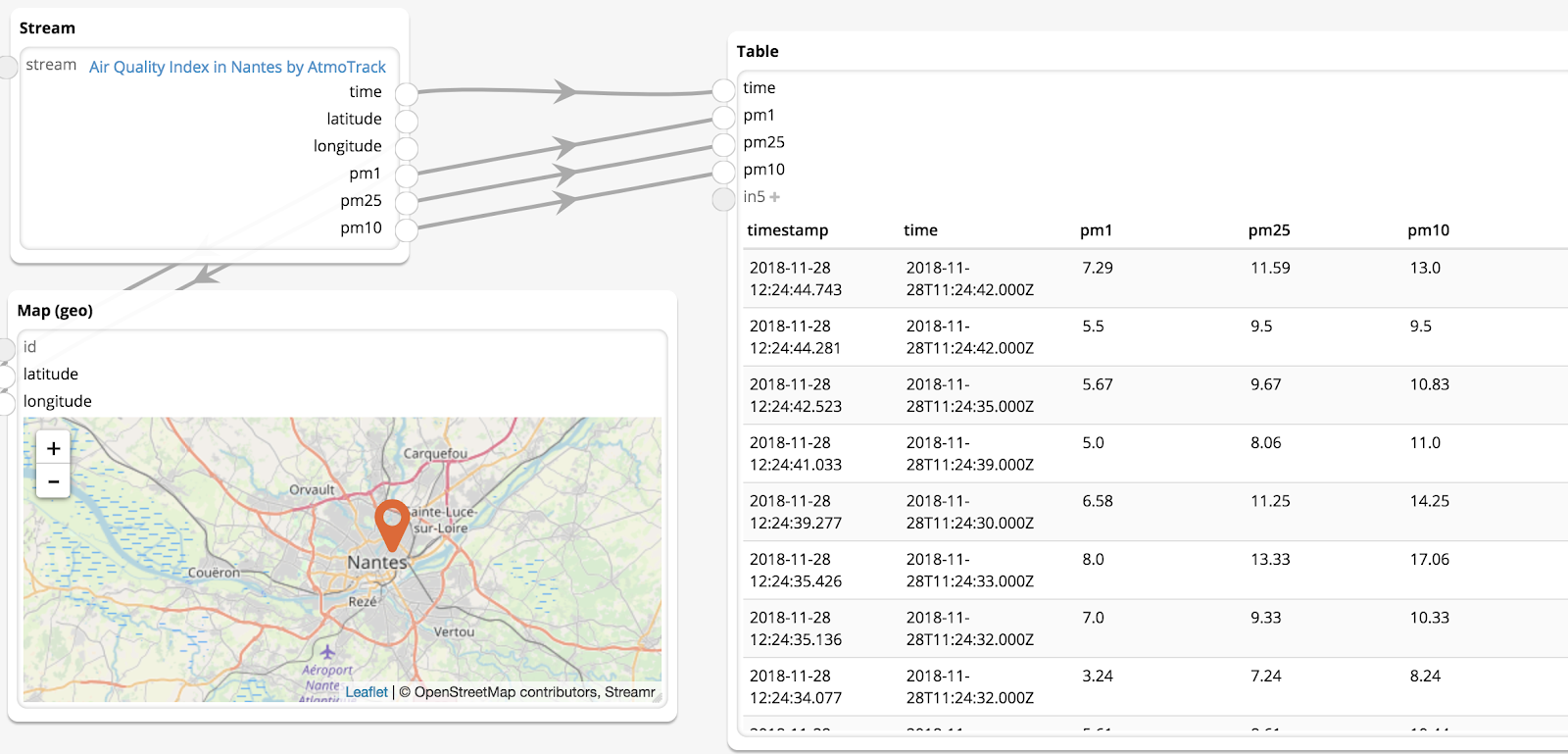This screenshot has width=1568, height=754.
Task: Click the Table module in5 input port
Action: [723, 199]
